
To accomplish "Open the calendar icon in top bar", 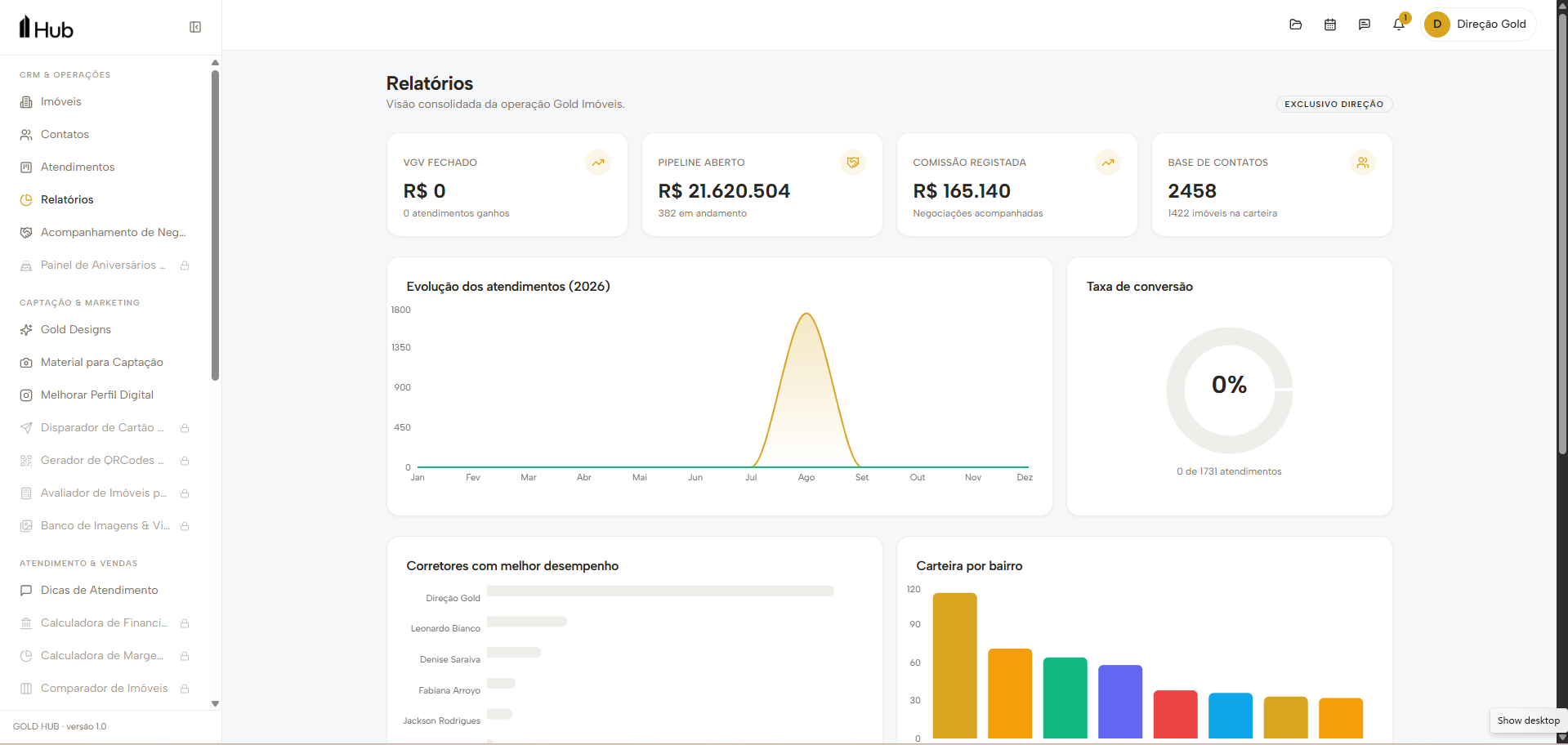I will 1330,25.
